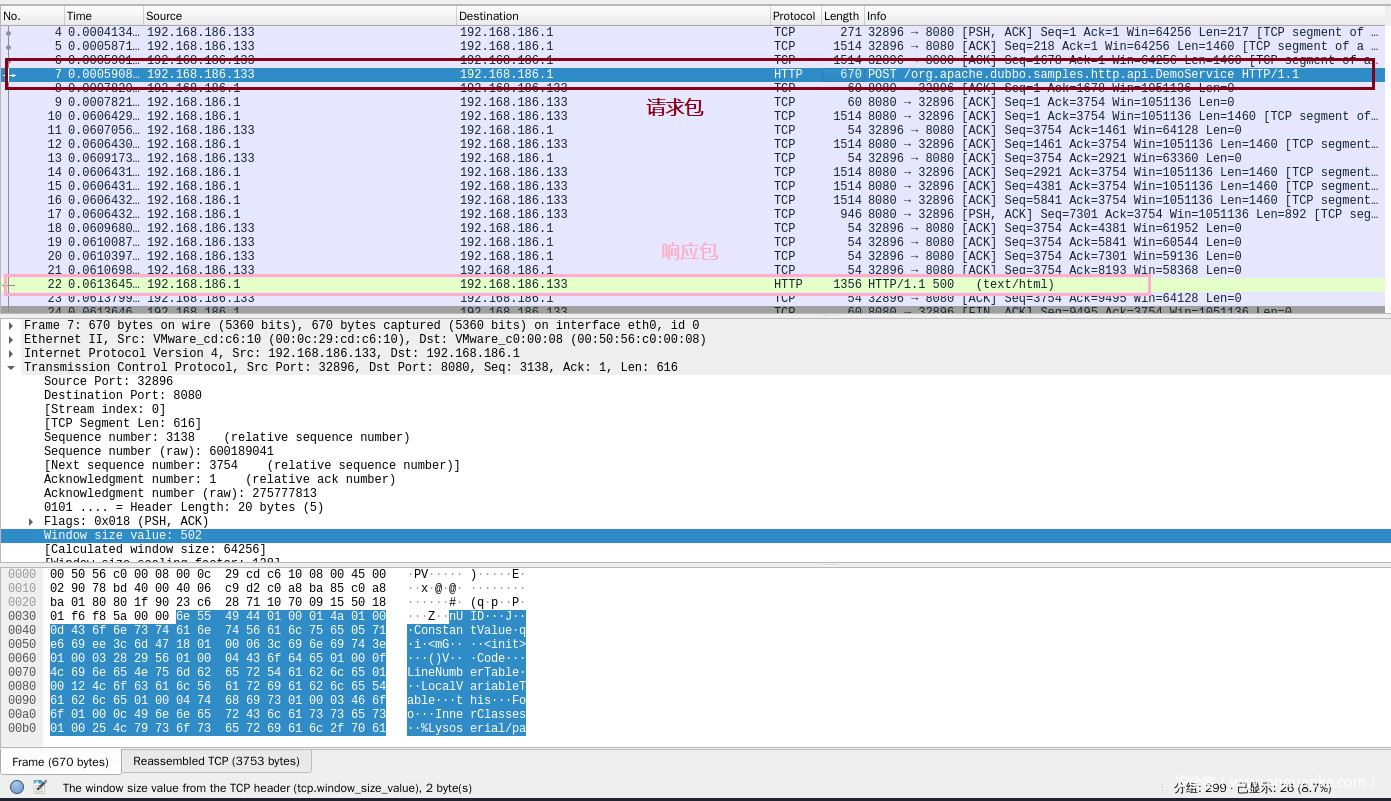Click the Destination Port: 8080 field
This screenshot has width=1391, height=801.
pos(123,396)
